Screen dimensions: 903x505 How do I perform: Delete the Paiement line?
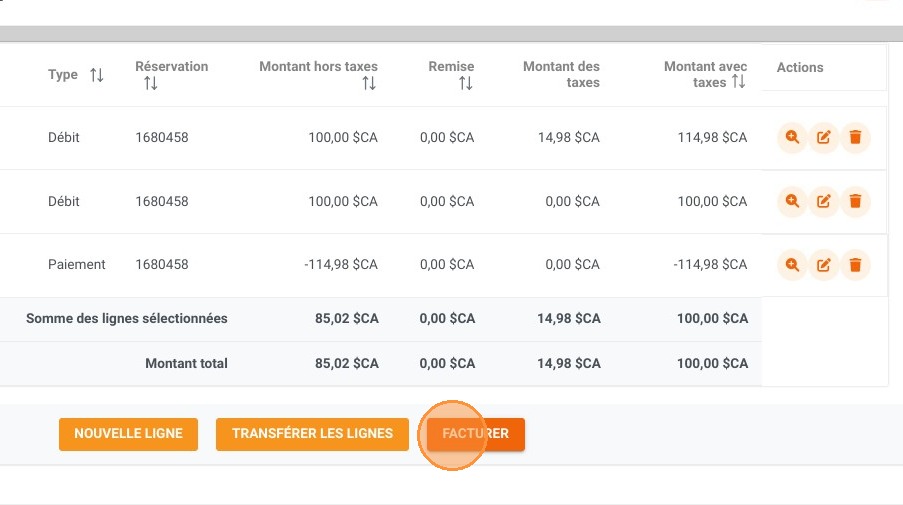(x=855, y=264)
